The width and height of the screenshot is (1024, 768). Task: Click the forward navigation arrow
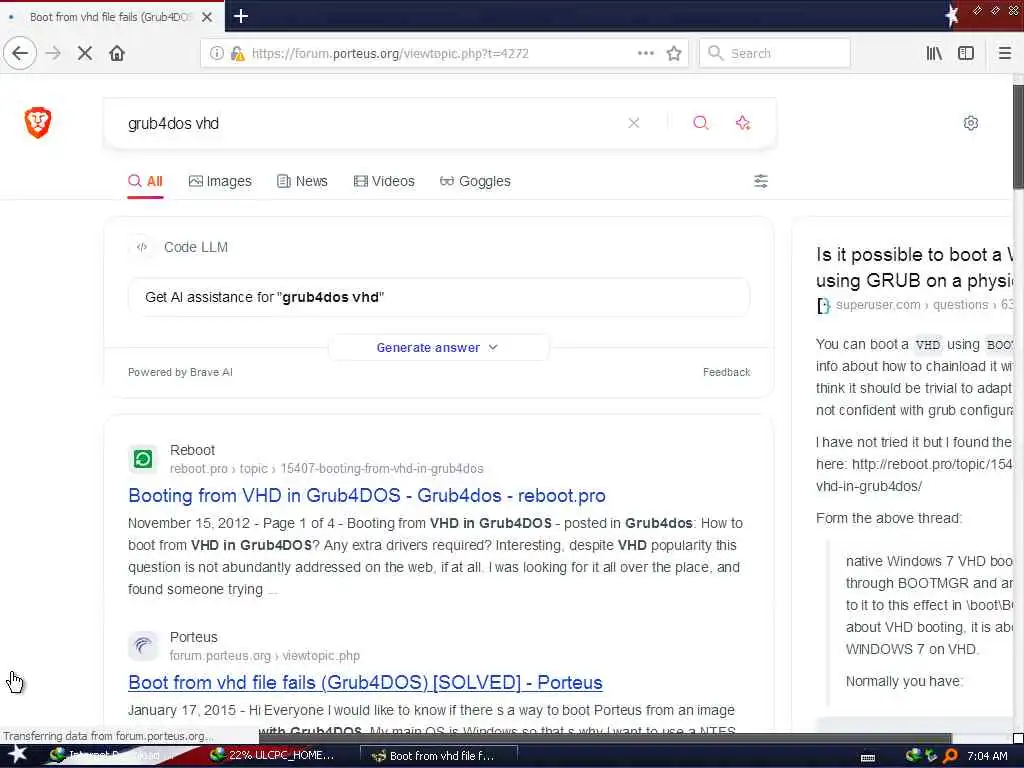point(54,53)
